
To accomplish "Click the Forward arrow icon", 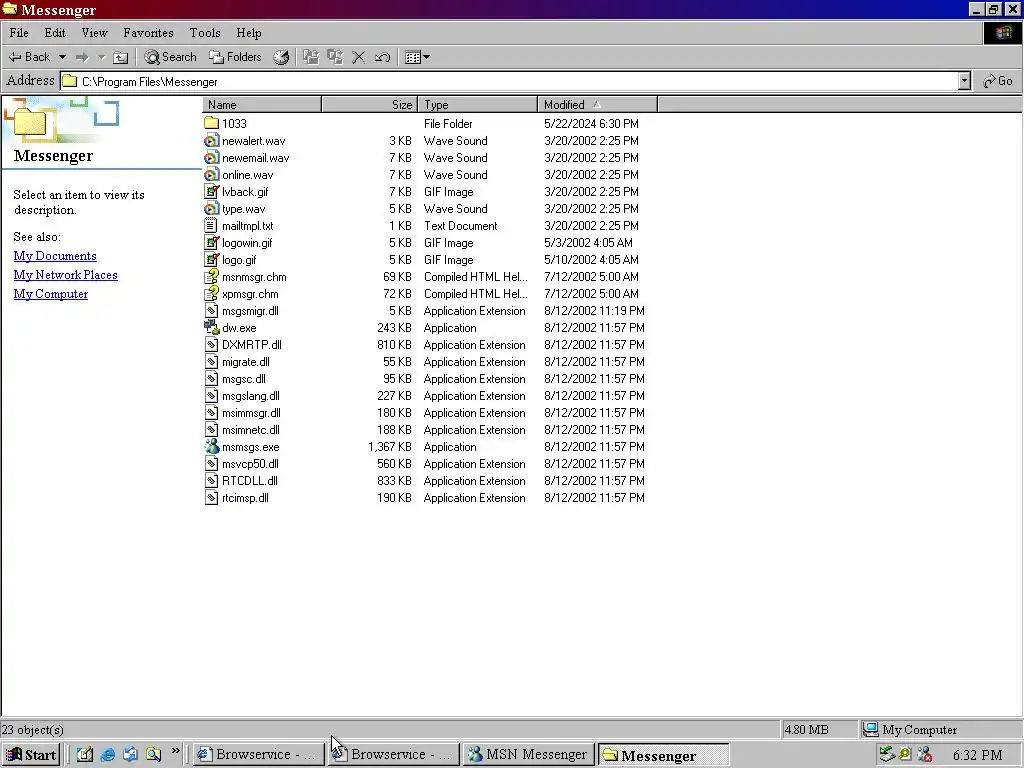I will [82, 57].
